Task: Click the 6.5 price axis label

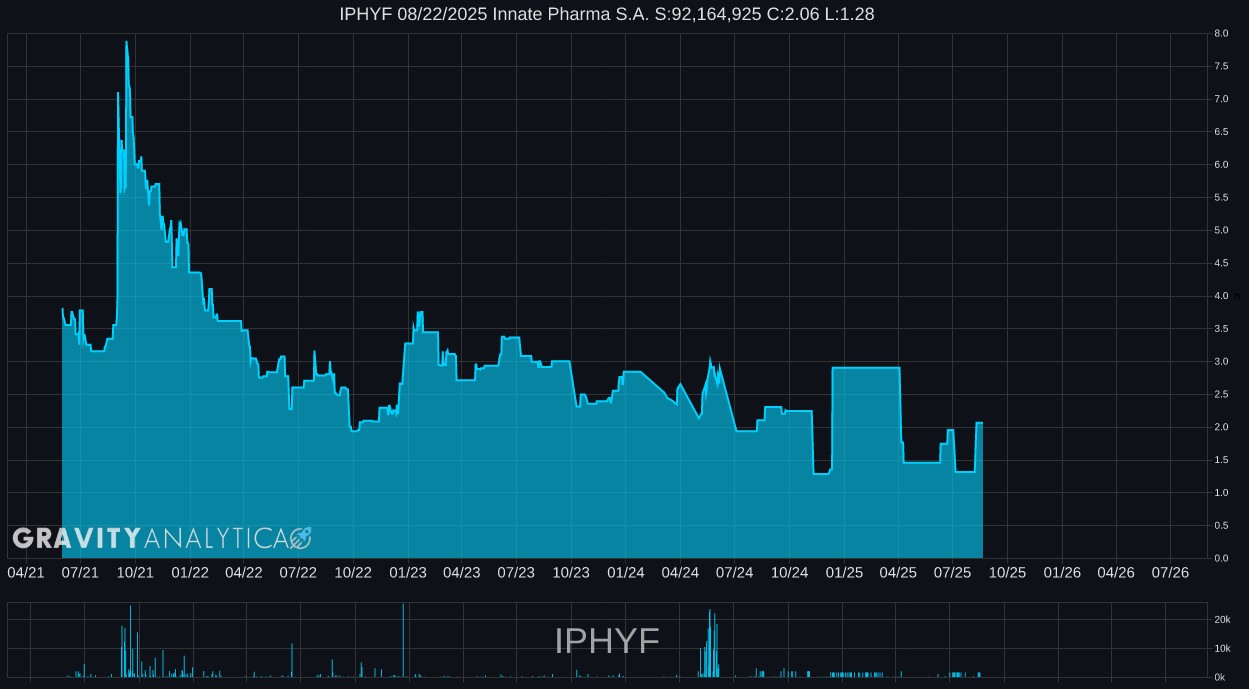Action: click(x=1221, y=132)
